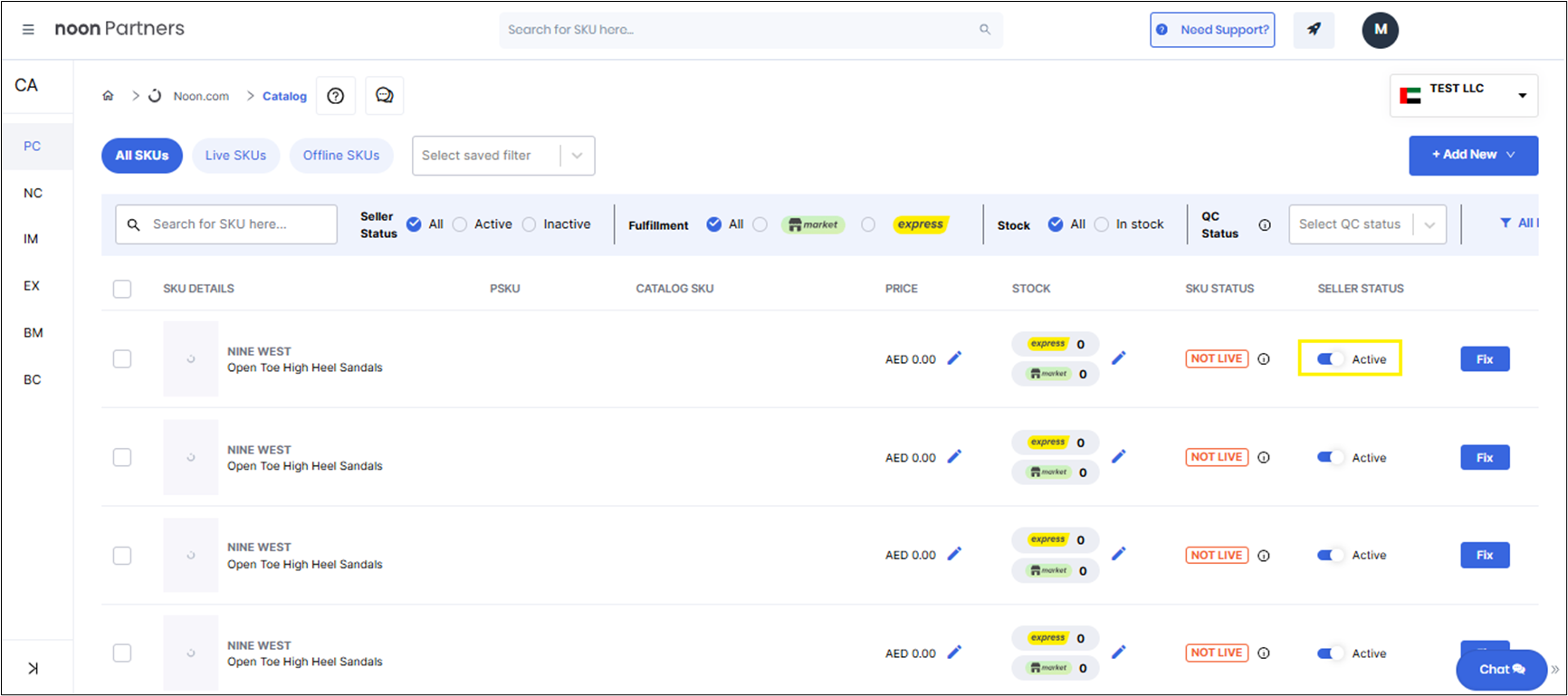
Task: Click the help question mark icon near Catalog
Action: click(x=336, y=96)
